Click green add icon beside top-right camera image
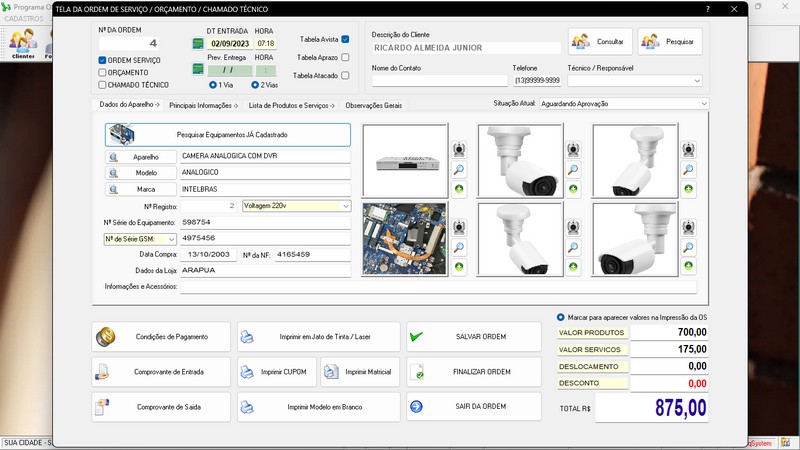 [689, 189]
